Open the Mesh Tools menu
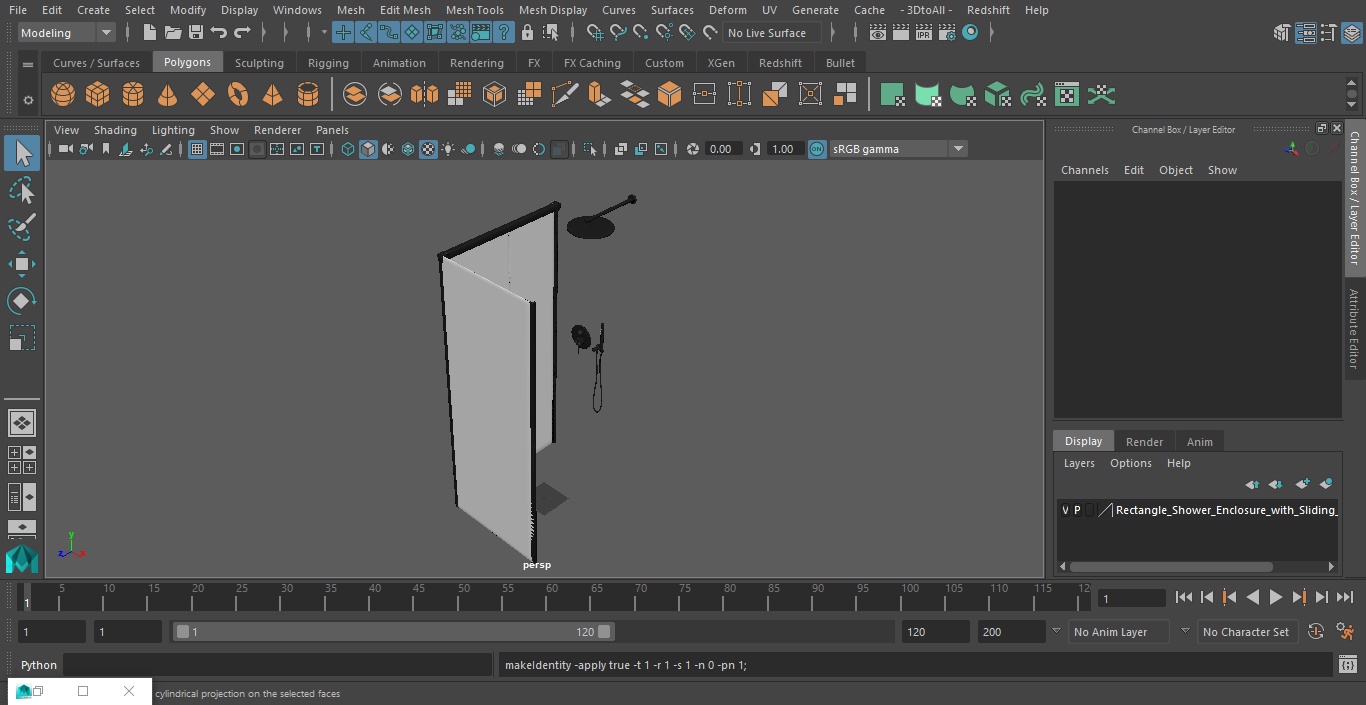1366x705 pixels. 474,10
